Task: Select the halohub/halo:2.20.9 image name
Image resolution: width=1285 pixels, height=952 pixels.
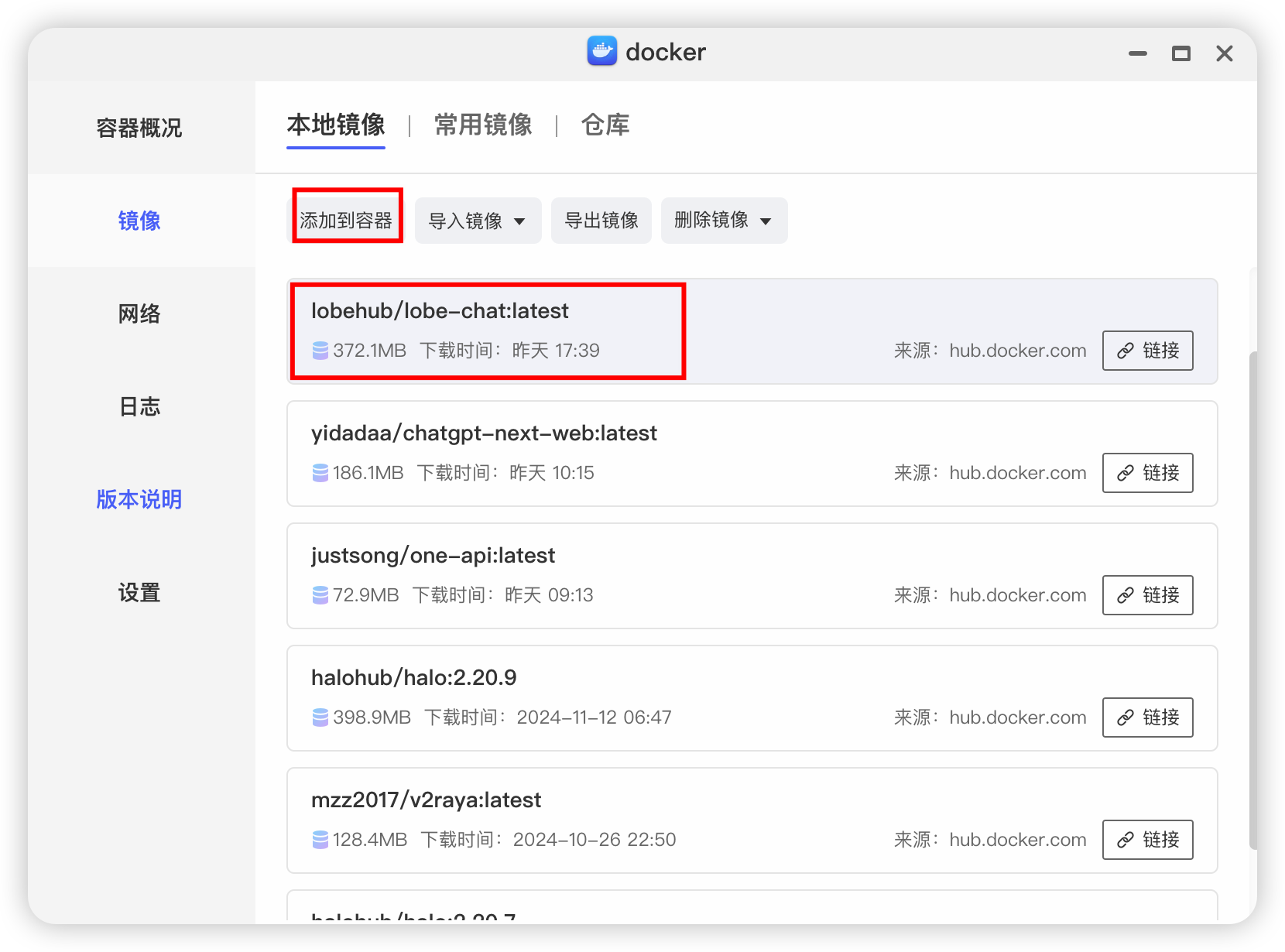Action: coord(413,678)
